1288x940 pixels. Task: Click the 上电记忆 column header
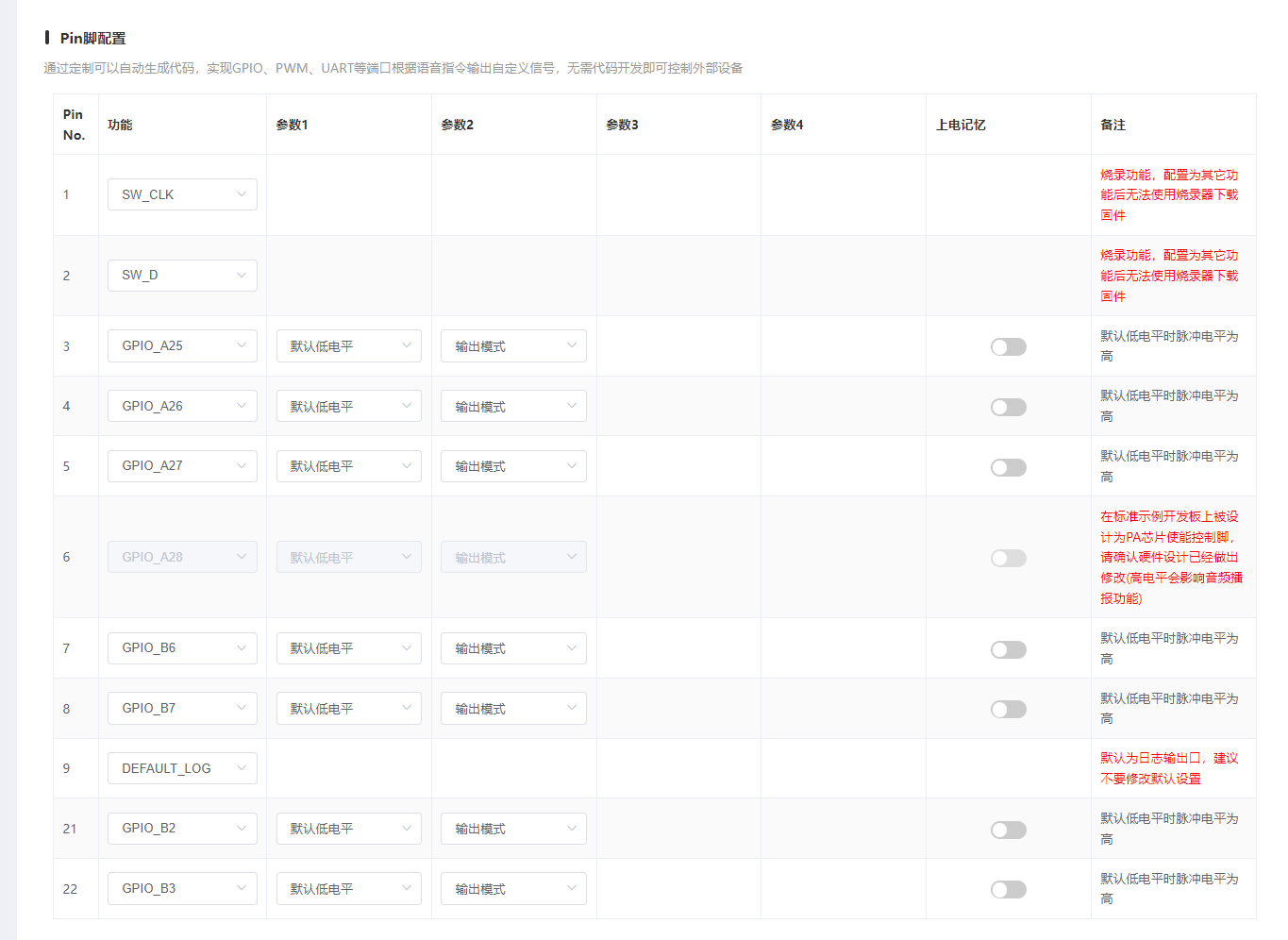click(x=961, y=125)
